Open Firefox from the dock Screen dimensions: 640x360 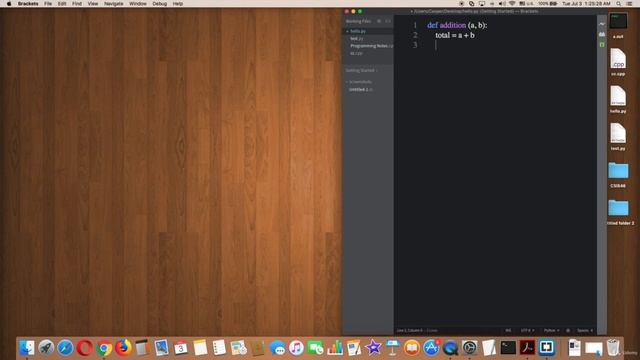click(x=123, y=348)
